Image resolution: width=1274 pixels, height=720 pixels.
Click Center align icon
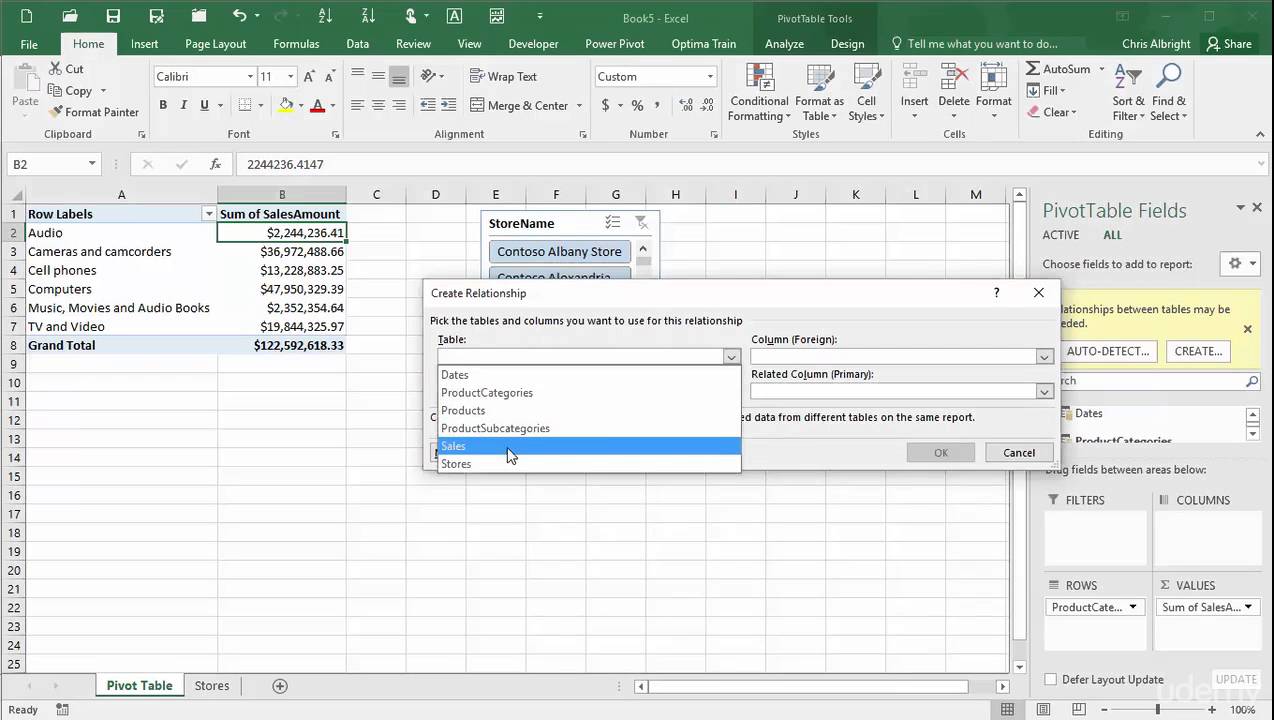pyautogui.click(x=378, y=105)
